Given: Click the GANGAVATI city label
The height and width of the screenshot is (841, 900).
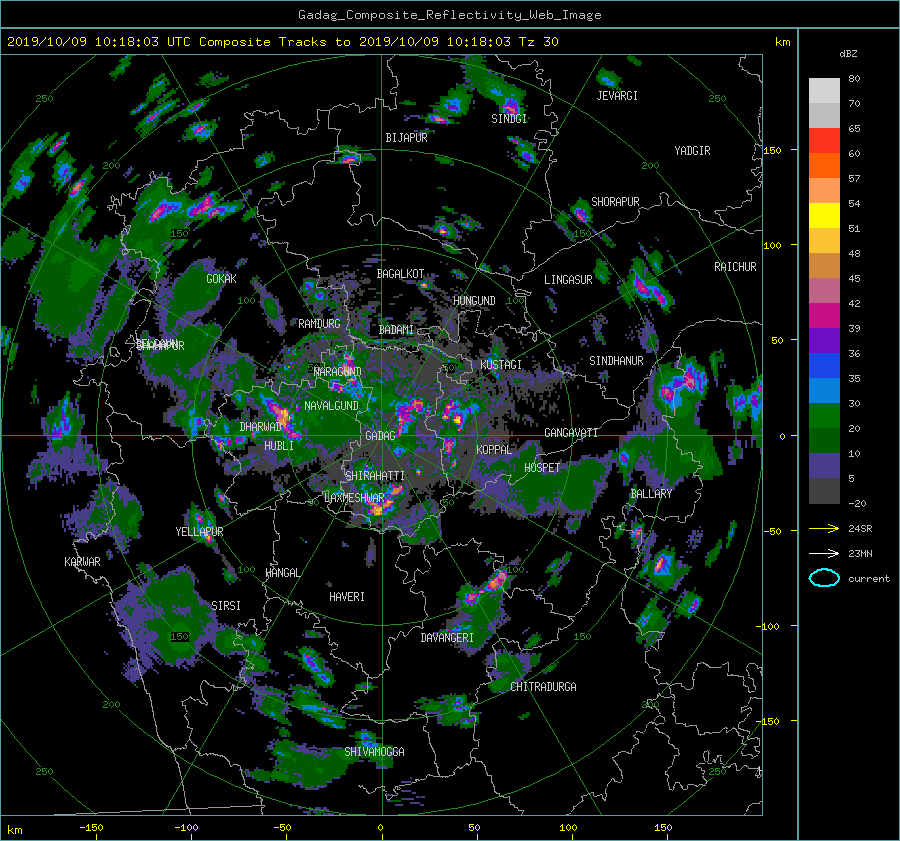Looking at the screenshot, I should click(x=571, y=433).
